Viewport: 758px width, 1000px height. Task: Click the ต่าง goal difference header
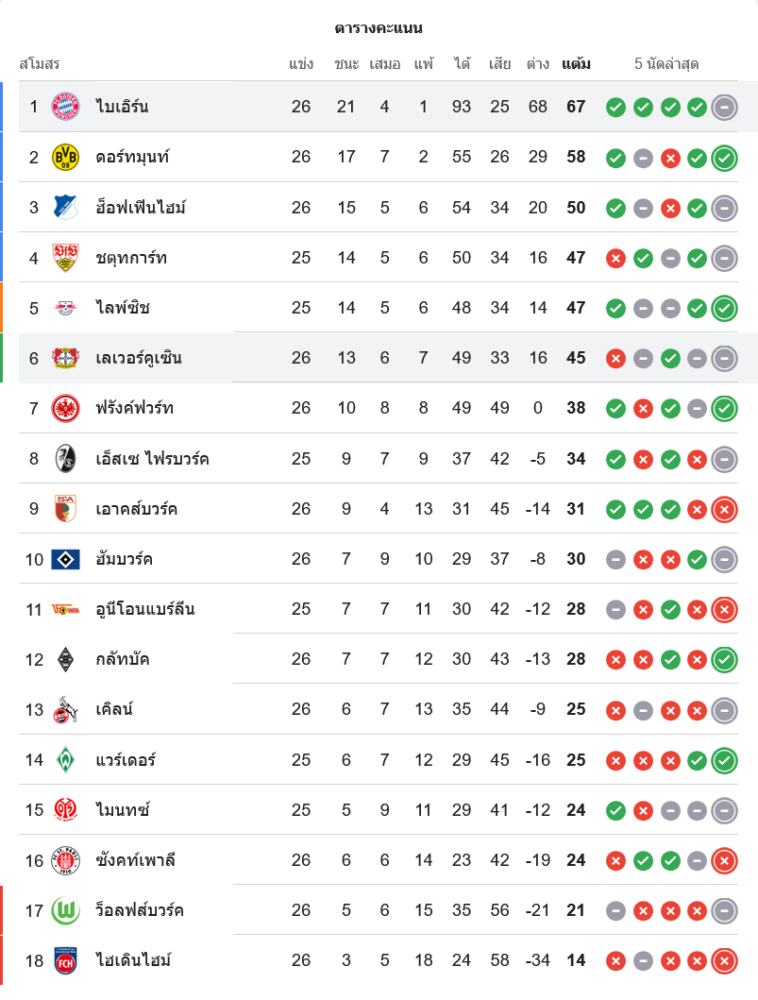(538, 64)
